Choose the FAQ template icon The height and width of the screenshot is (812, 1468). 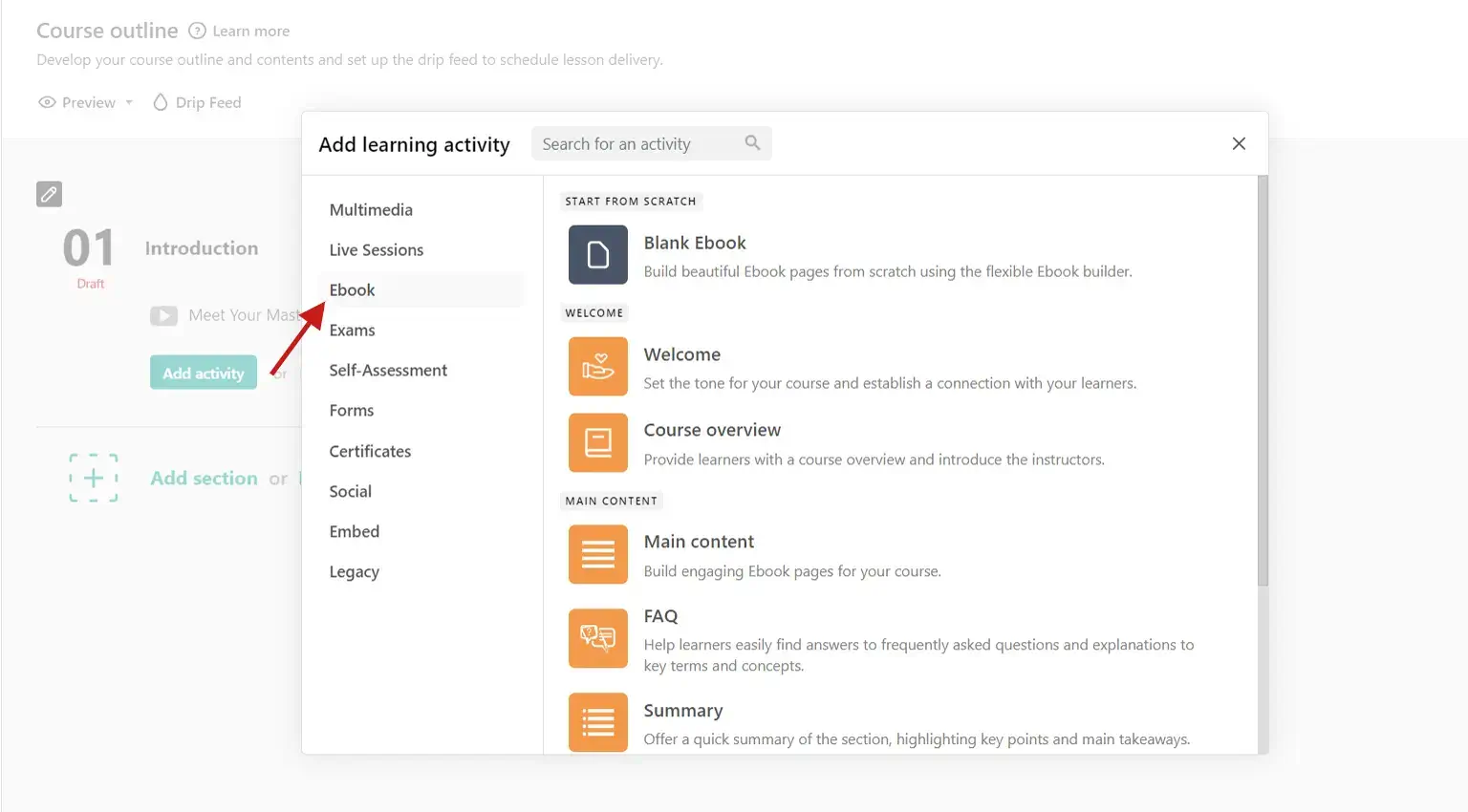pyautogui.click(x=597, y=638)
